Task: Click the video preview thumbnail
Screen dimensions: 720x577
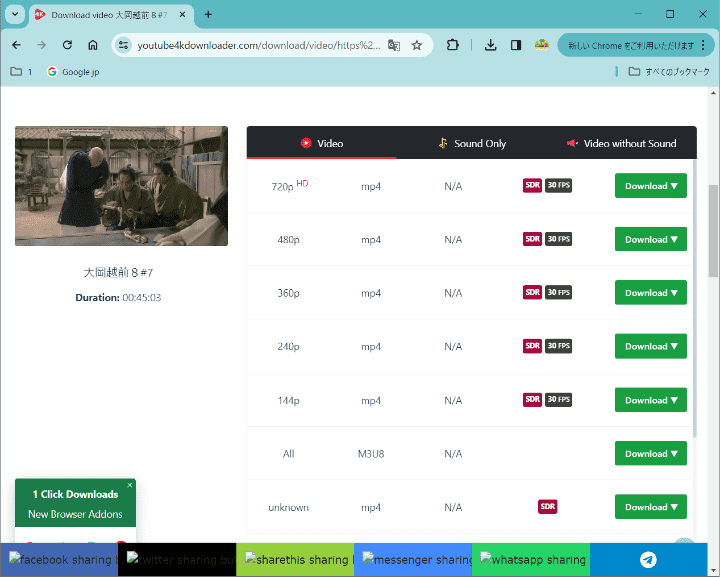Action: click(121, 186)
